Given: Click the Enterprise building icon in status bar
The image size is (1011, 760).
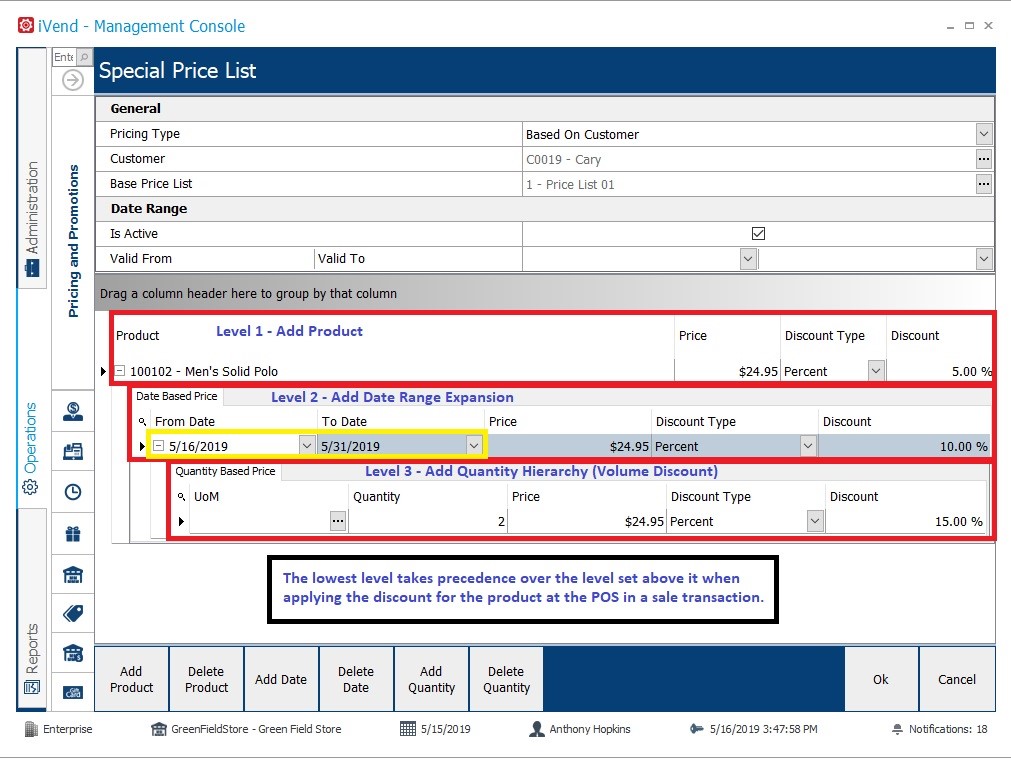Looking at the screenshot, I should click(x=31, y=729).
